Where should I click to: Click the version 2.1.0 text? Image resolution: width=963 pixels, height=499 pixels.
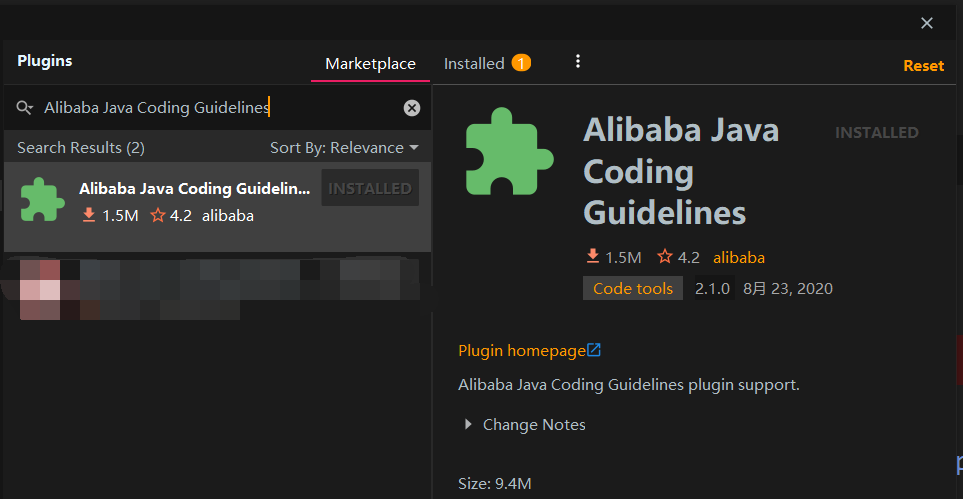[712, 289]
